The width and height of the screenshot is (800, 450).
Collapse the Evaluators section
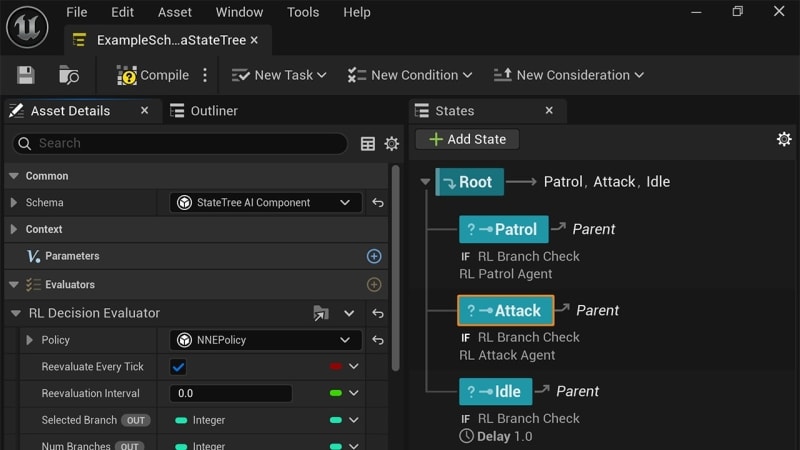pos(14,285)
